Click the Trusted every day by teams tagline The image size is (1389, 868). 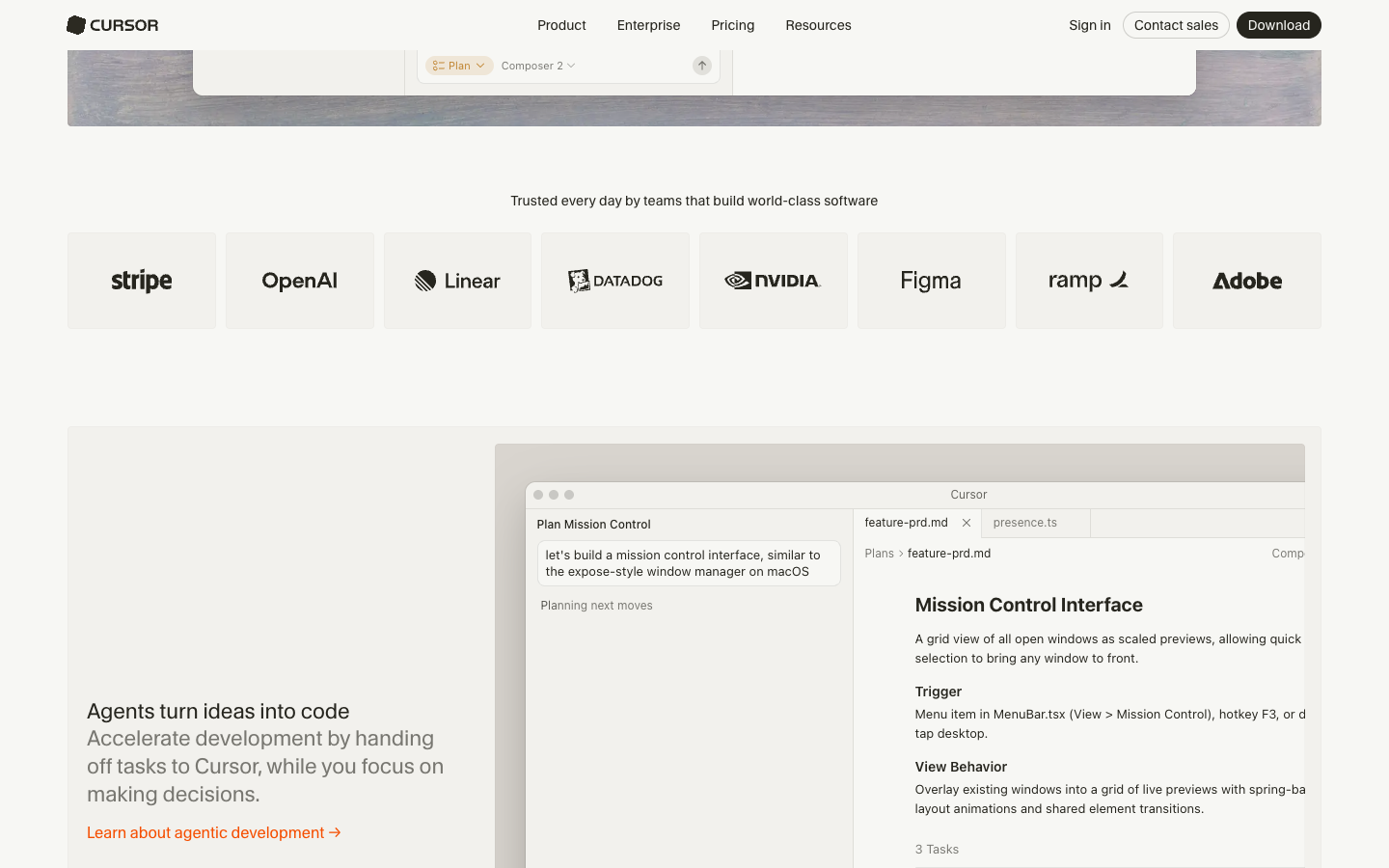click(694, 201)
